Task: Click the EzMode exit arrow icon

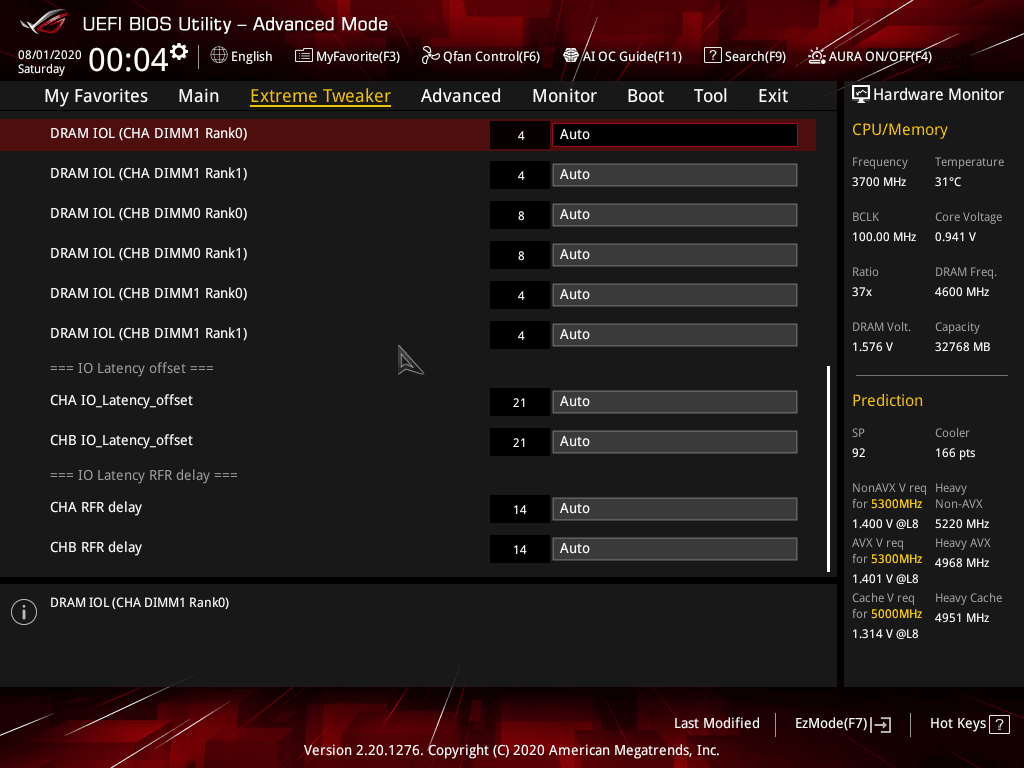Action: click(x=882, y=724)
